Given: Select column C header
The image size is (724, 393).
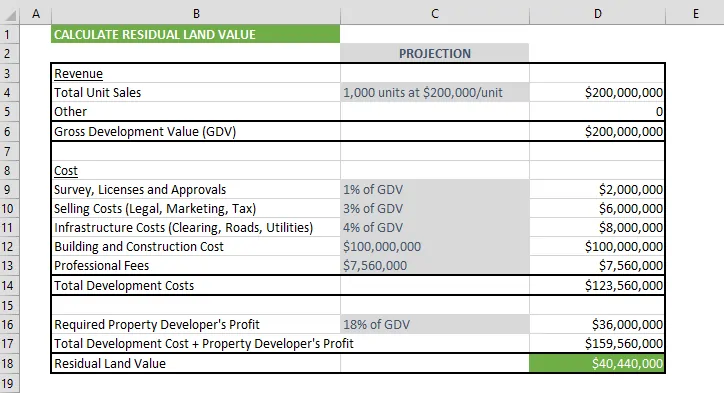Looking at the screenshot, I should (x=434, y=14).
